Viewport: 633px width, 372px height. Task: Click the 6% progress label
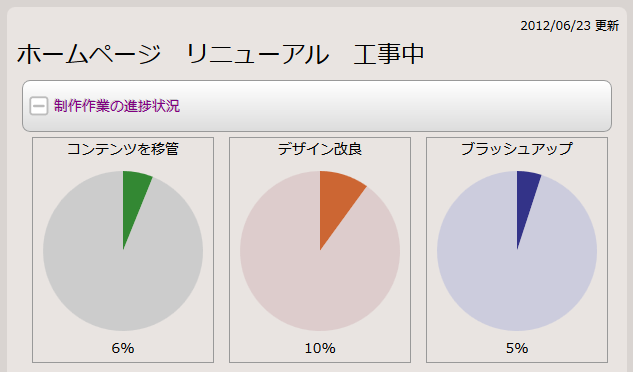123,348
